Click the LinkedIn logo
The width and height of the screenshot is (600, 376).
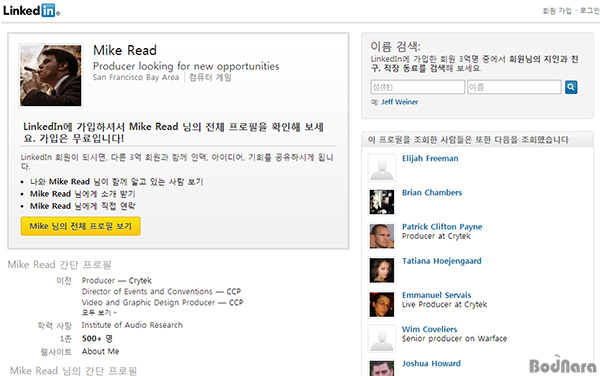(x=31, y=10)
